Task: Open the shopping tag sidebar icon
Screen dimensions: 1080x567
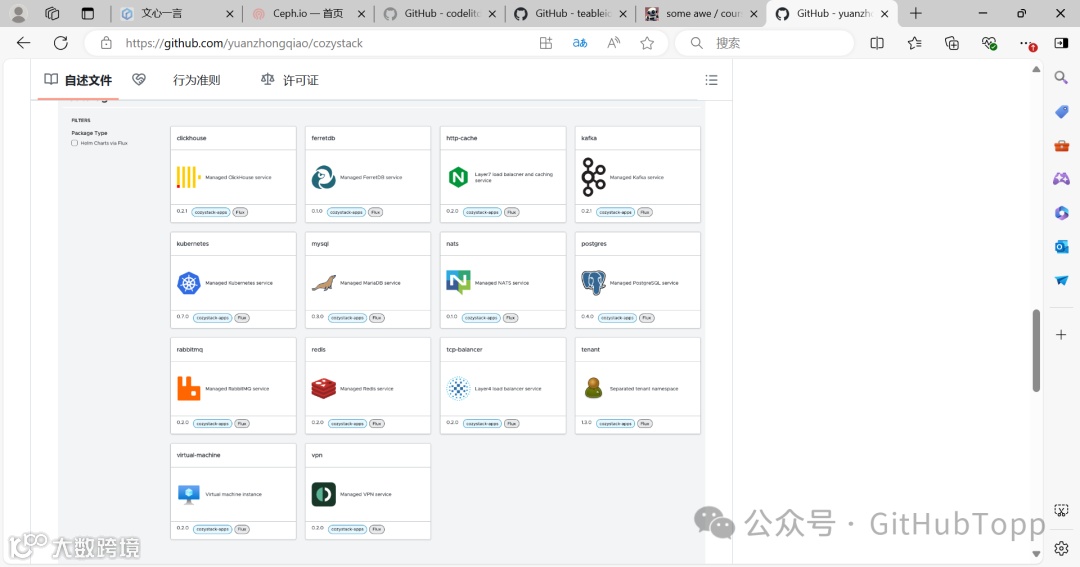Action: pyautogui.click(x=1061, y=112)
